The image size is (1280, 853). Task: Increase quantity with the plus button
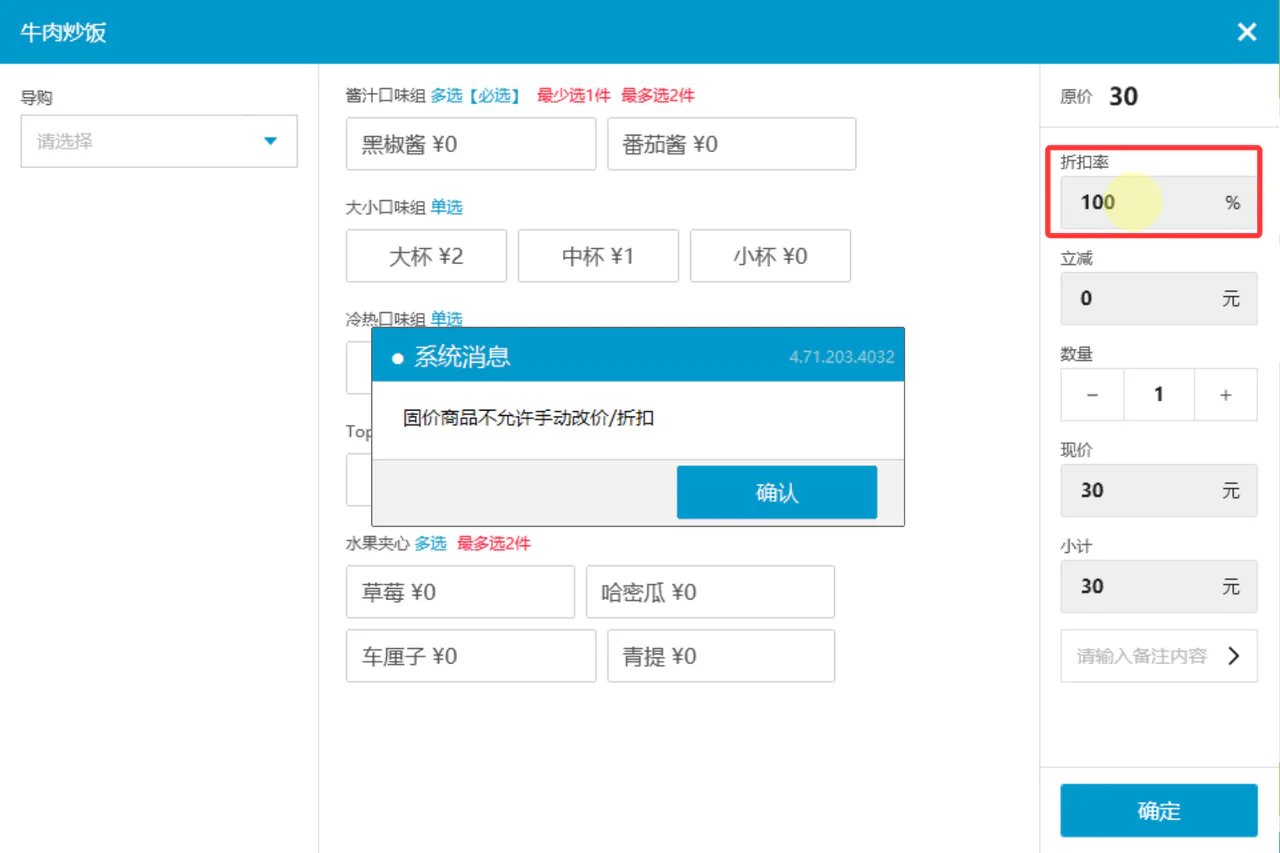pos(1226,395)
